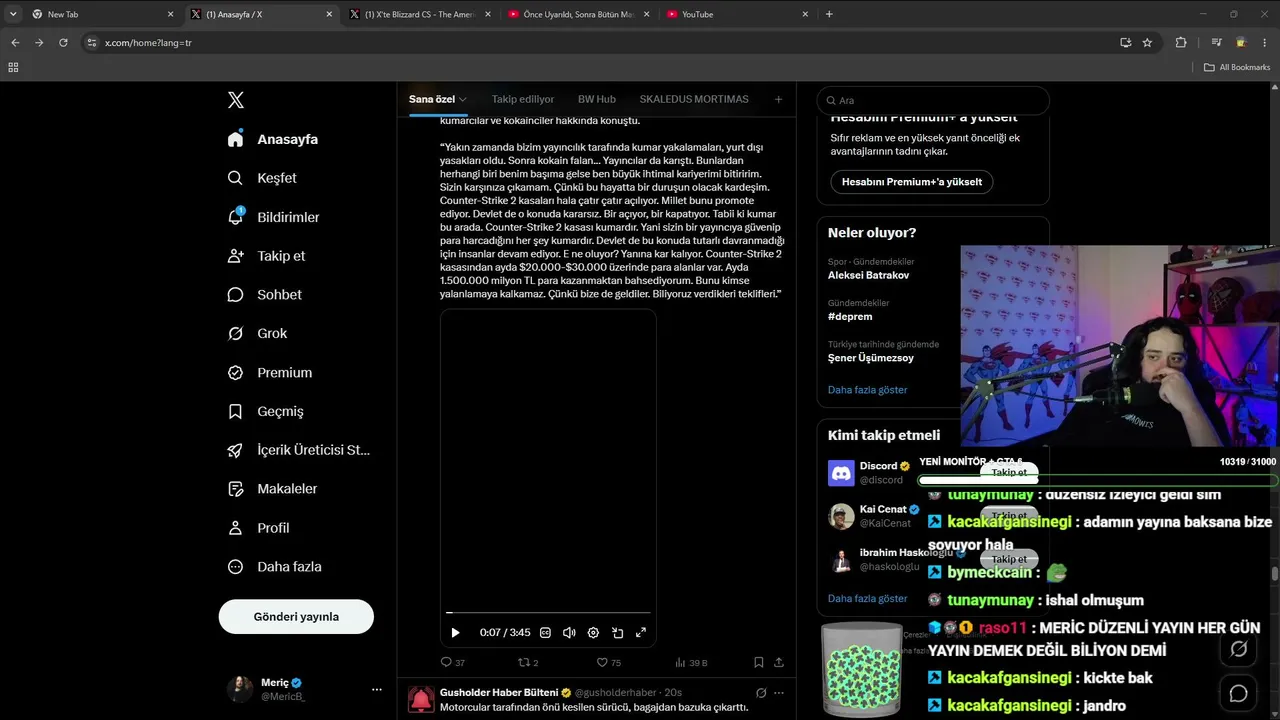Open the Chrome extensions puzzle icon
The width and height of the screenshot is (1280, 720).
(x=1181, y=43)
